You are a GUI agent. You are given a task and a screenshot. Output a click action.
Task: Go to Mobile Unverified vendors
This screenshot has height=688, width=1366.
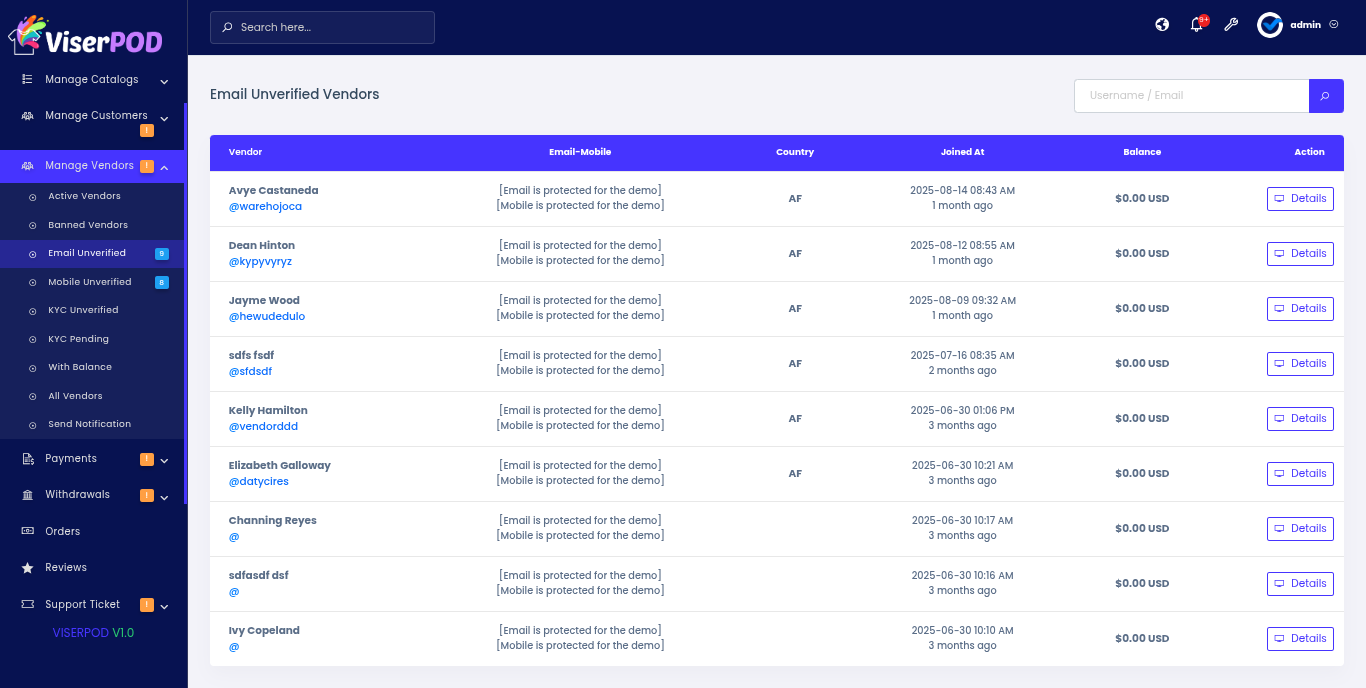89,282
